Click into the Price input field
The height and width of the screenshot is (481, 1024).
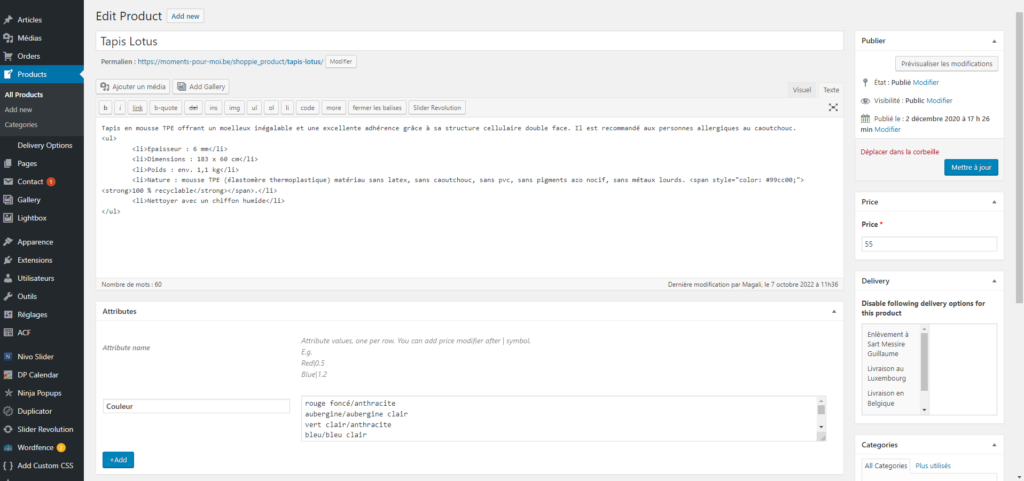(929, 244)
